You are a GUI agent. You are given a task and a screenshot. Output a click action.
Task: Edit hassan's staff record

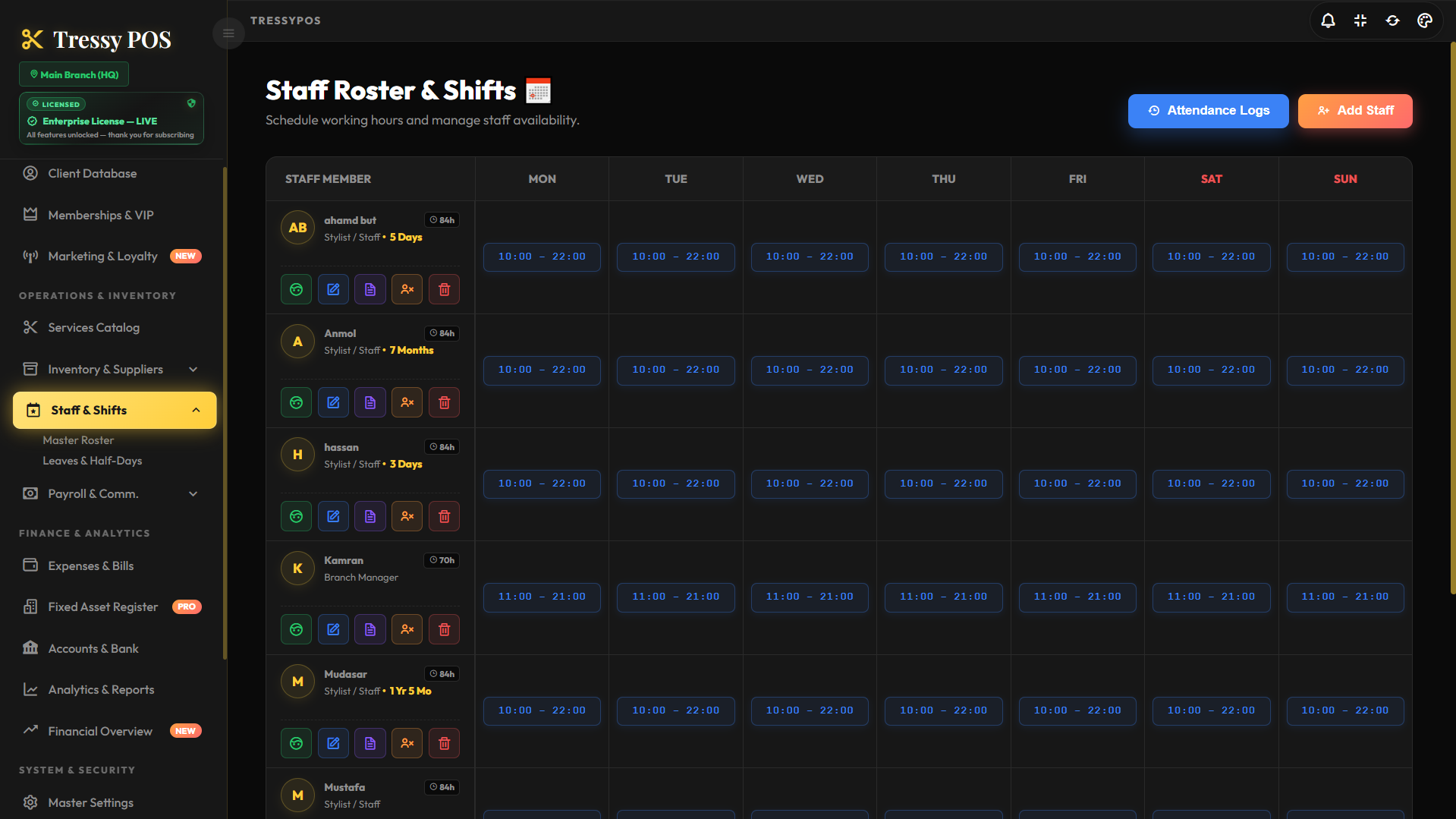333,516
